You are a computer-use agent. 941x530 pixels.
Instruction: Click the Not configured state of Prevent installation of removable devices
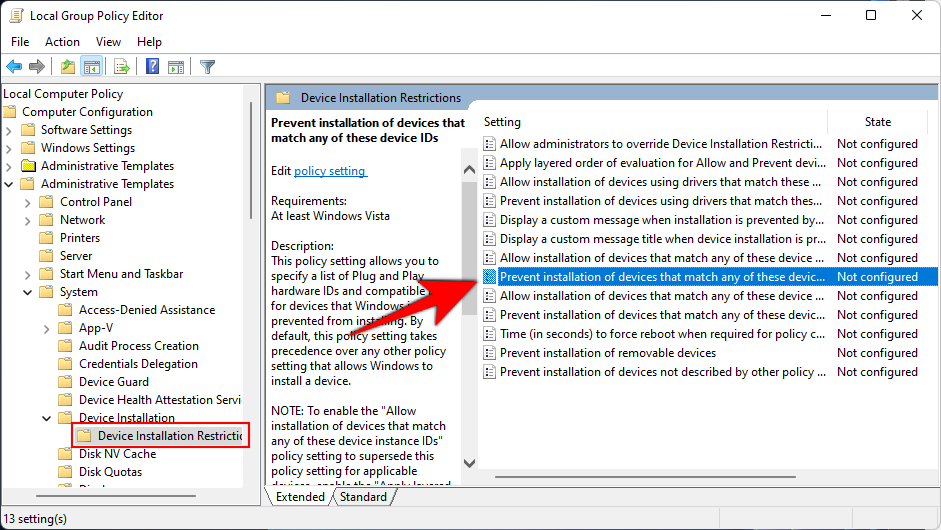[877, 353]
